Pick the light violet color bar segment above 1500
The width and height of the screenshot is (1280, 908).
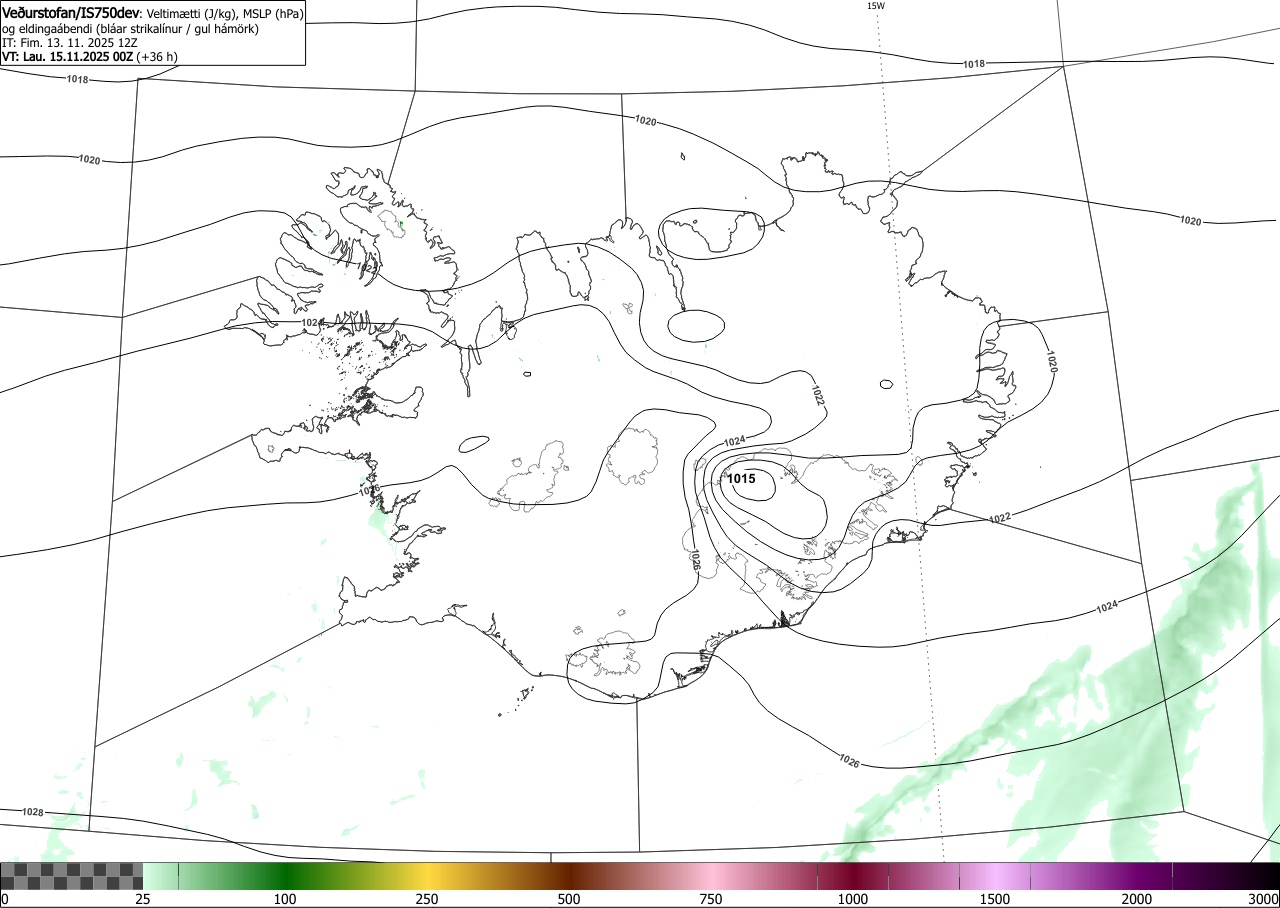click(x=995, y=876)
